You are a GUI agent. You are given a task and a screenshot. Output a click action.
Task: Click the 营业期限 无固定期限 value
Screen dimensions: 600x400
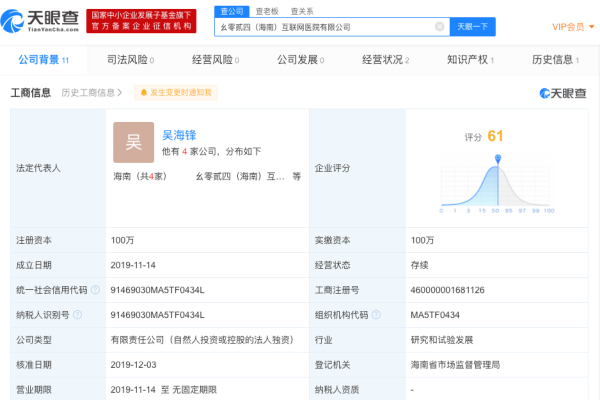[164, 390]
